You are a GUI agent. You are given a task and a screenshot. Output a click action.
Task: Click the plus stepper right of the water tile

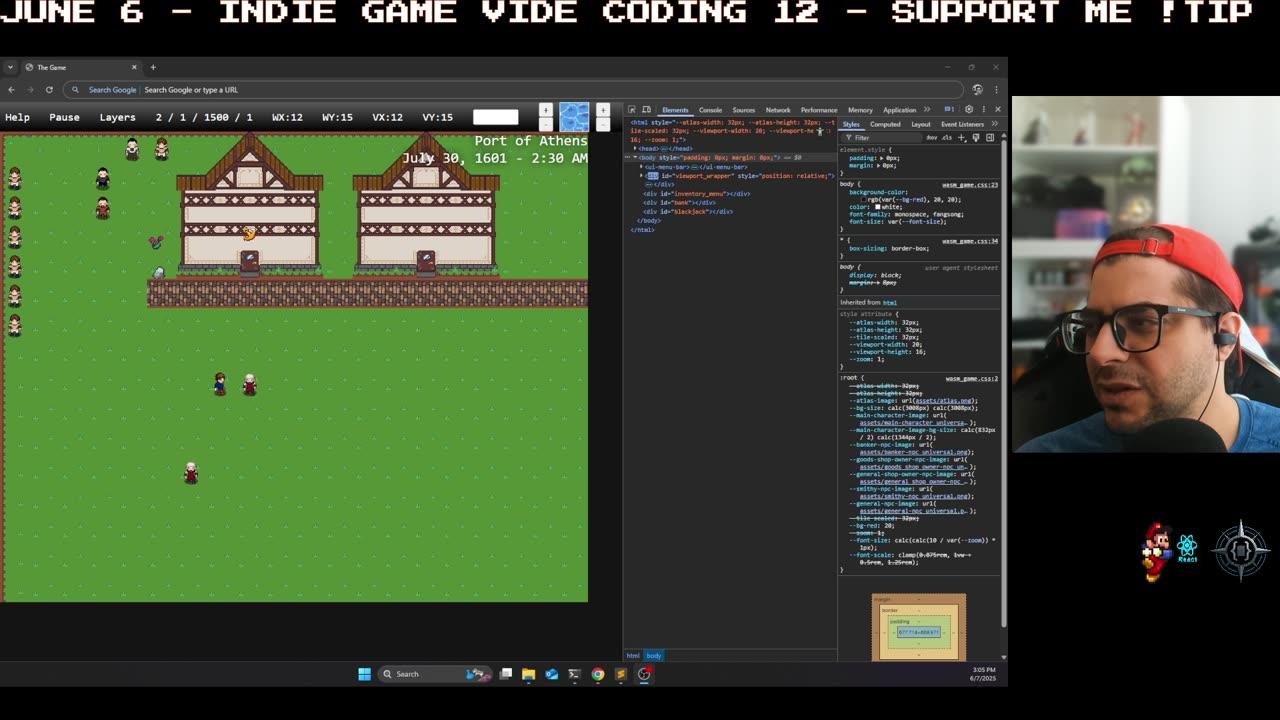click(603, 110)
